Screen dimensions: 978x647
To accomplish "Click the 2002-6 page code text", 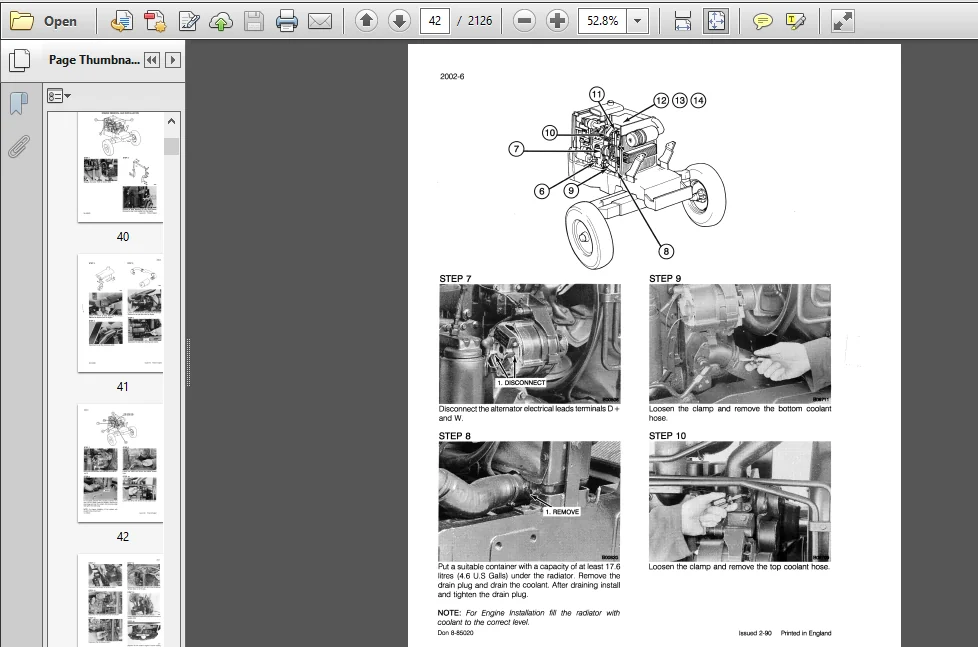I will (x=452, y=77).
